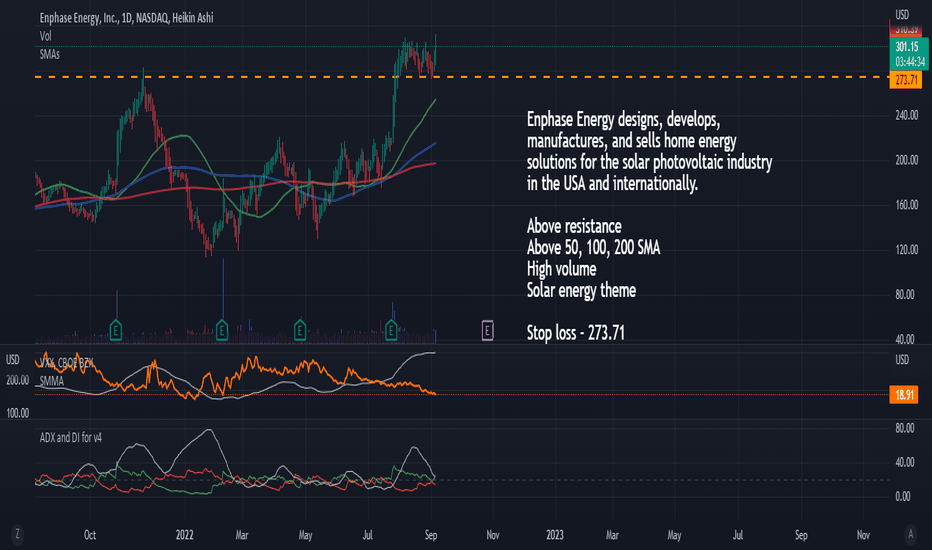Click the 100.00 value on VXX left scale
932x550 pixels.
point(17,413)
